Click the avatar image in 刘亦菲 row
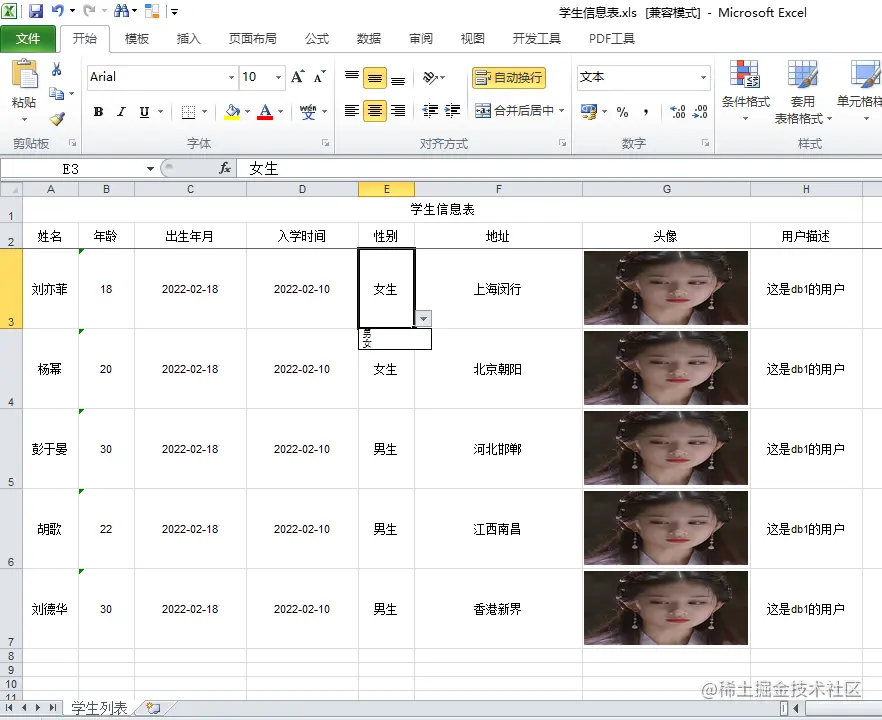The width and height of the screenshot is (882, 720). point(666,289)
